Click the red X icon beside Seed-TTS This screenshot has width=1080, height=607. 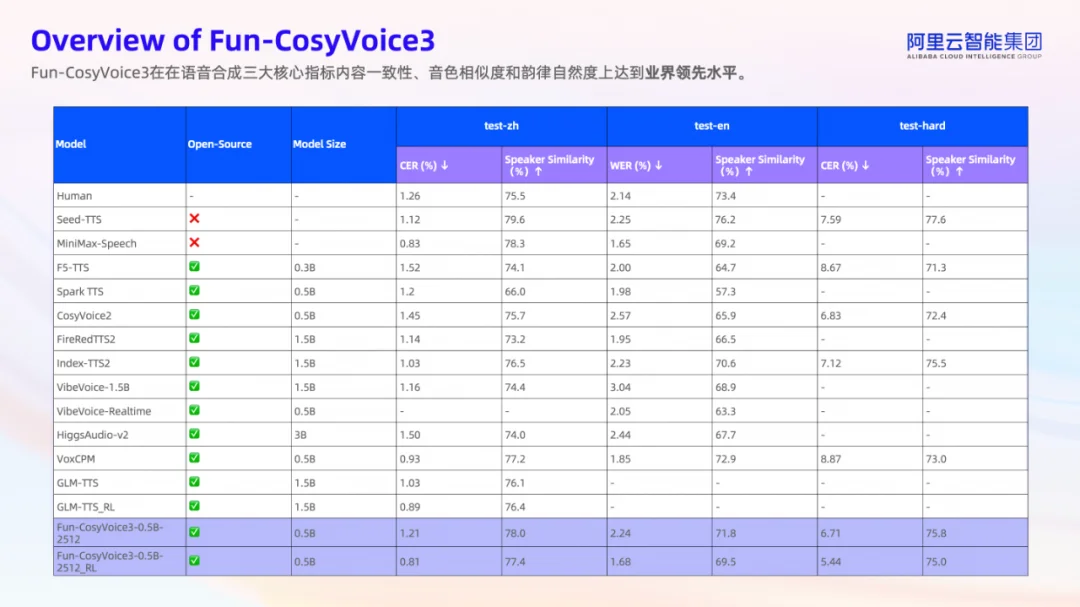[196, 219]
